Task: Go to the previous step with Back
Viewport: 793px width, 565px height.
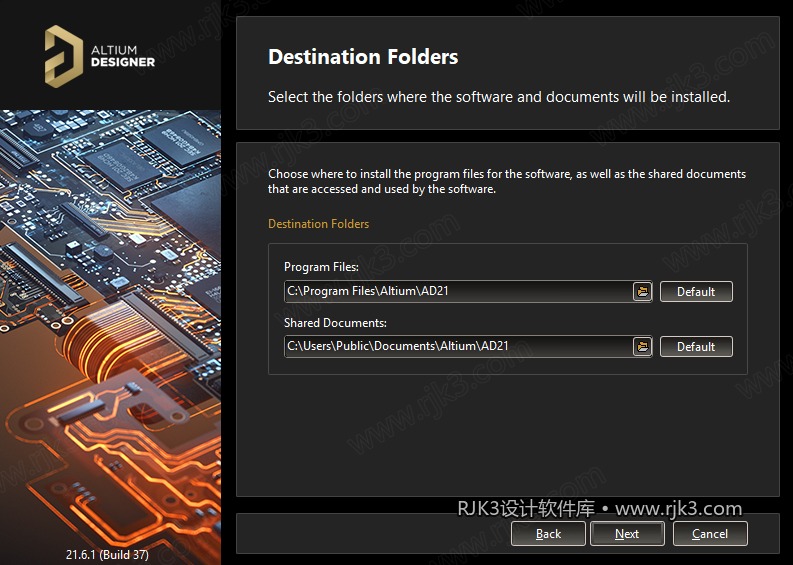Action: [548, 534]
